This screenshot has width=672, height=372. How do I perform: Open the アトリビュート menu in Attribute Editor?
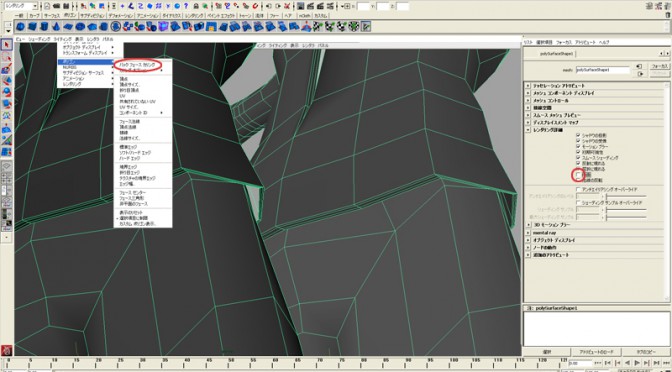point(585,42)
